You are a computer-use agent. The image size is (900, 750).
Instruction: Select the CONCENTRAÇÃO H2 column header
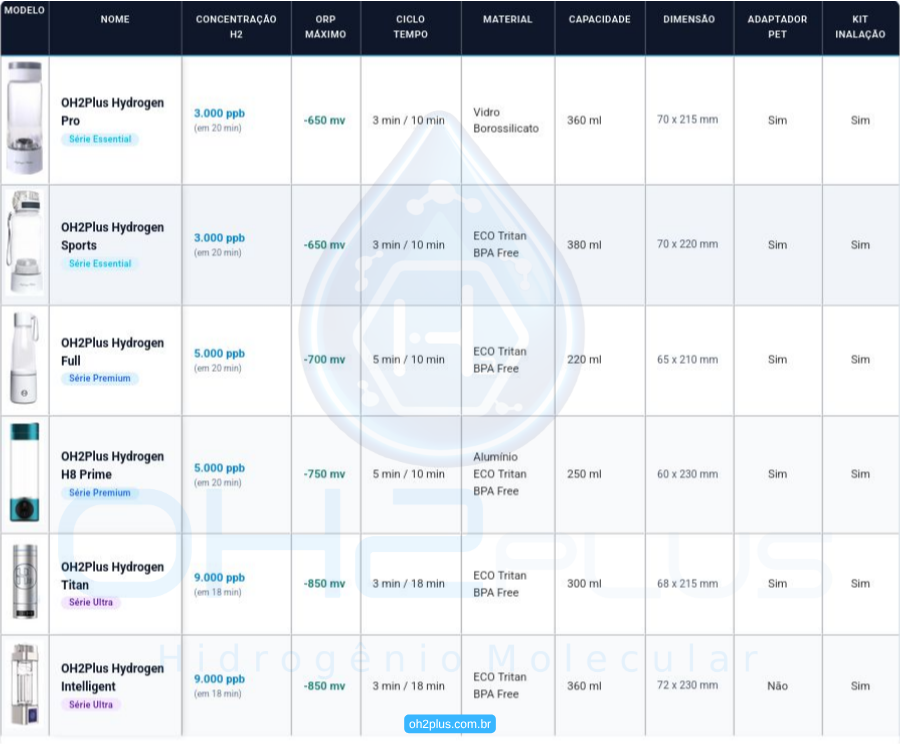236,26
